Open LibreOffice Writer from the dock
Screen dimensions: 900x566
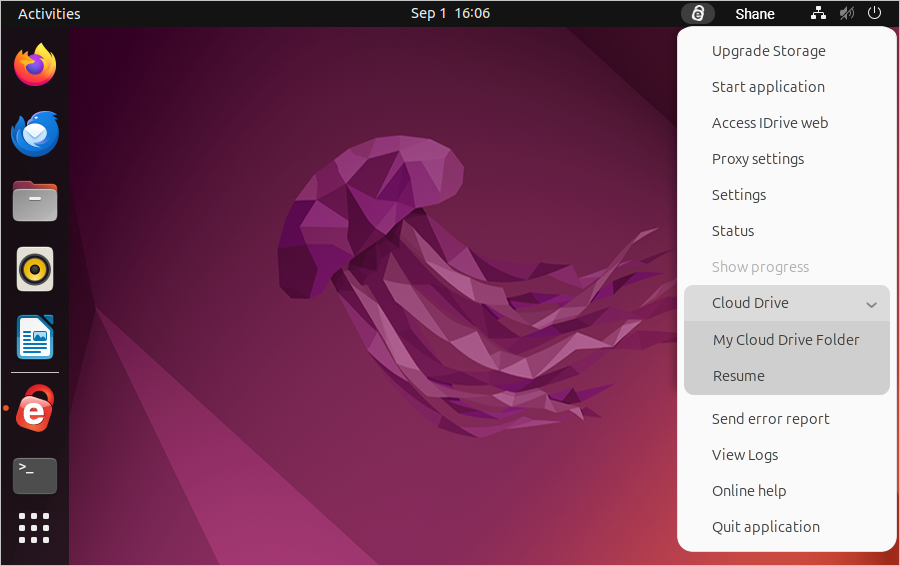[35, 337]
